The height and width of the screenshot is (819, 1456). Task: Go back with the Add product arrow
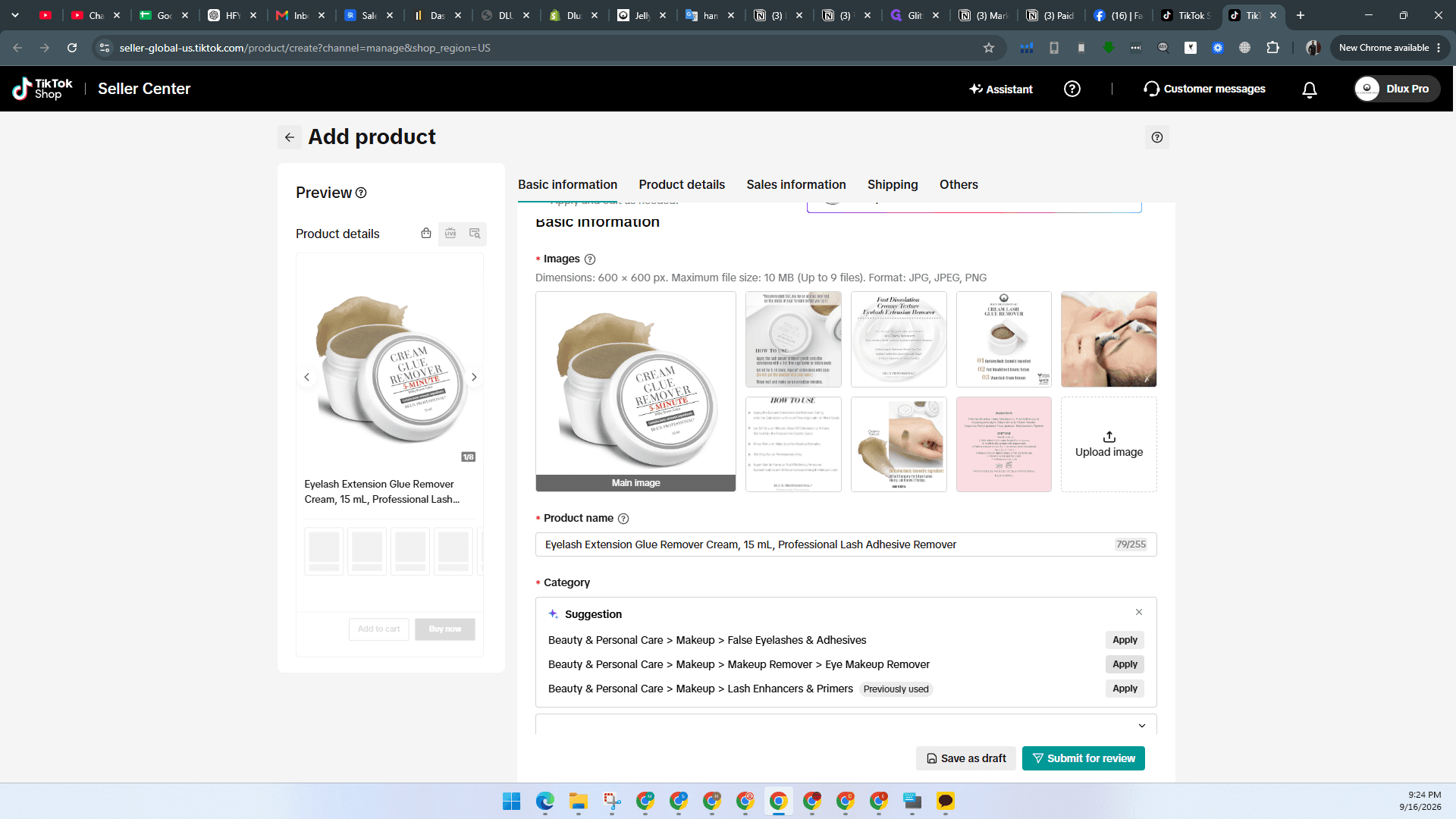pyautogui.click(x=289, y=137)
